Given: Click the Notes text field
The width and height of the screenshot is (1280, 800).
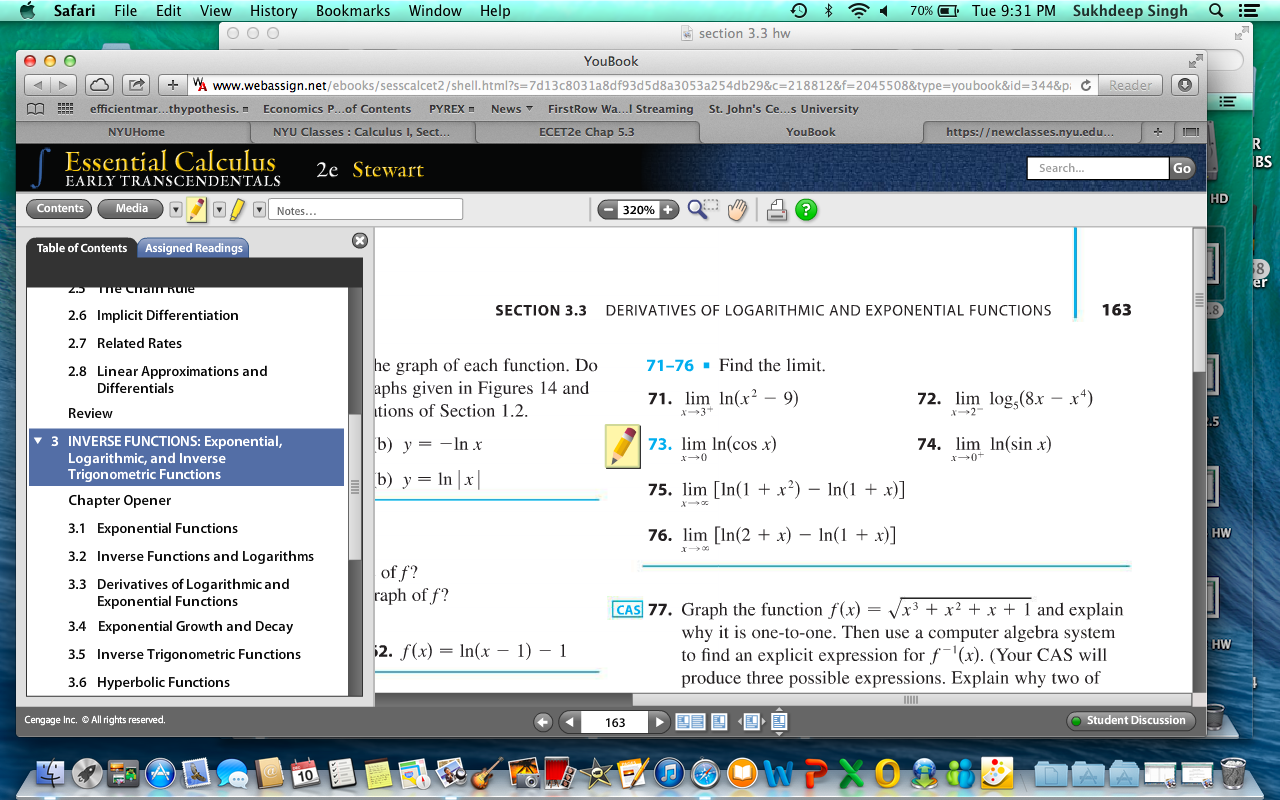Looking at the screenshot, I should pos(368,210).
